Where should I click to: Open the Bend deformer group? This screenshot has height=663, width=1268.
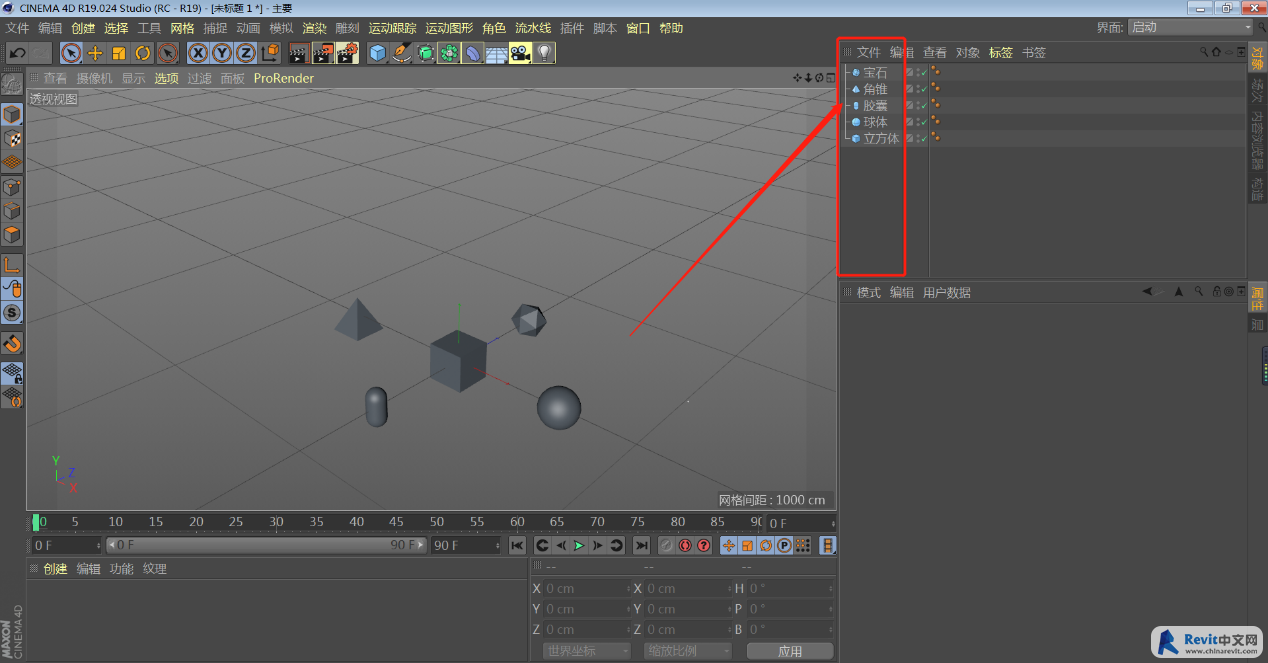click(x=473, y=53)
